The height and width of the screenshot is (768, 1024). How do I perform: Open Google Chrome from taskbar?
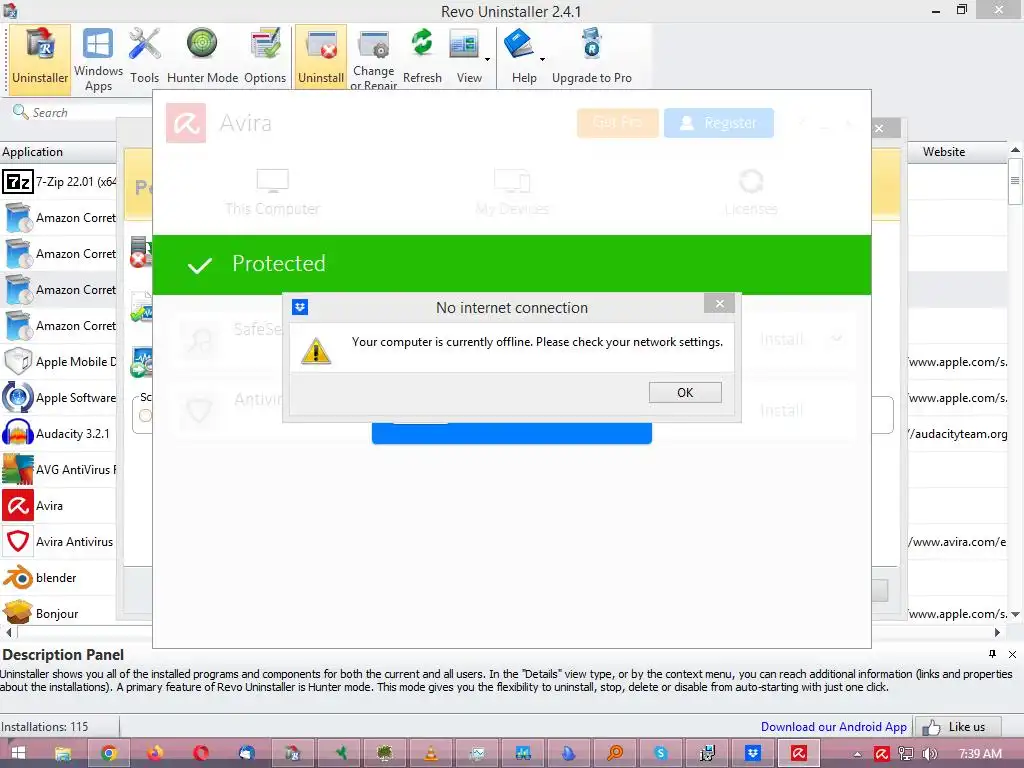[109, 753]
